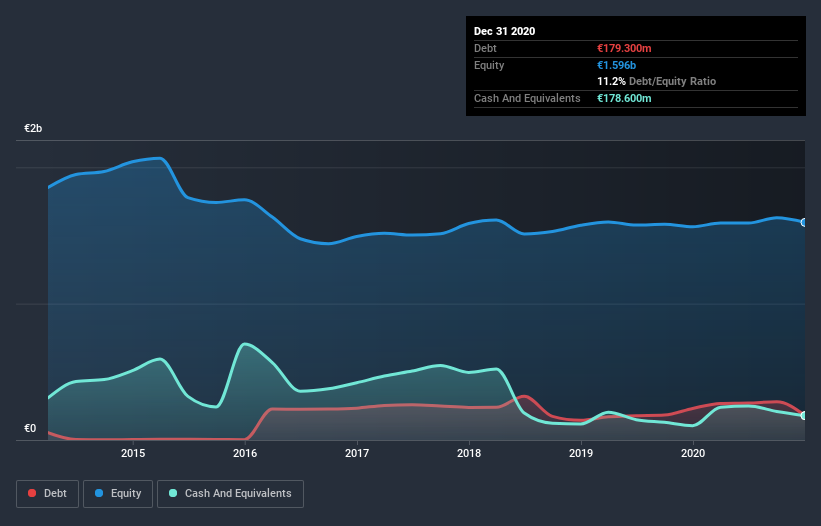This screenshot has height=526, width=821.
Task: Click the tooltip's Cash And Equivalents label
Action: click(527, 98)
